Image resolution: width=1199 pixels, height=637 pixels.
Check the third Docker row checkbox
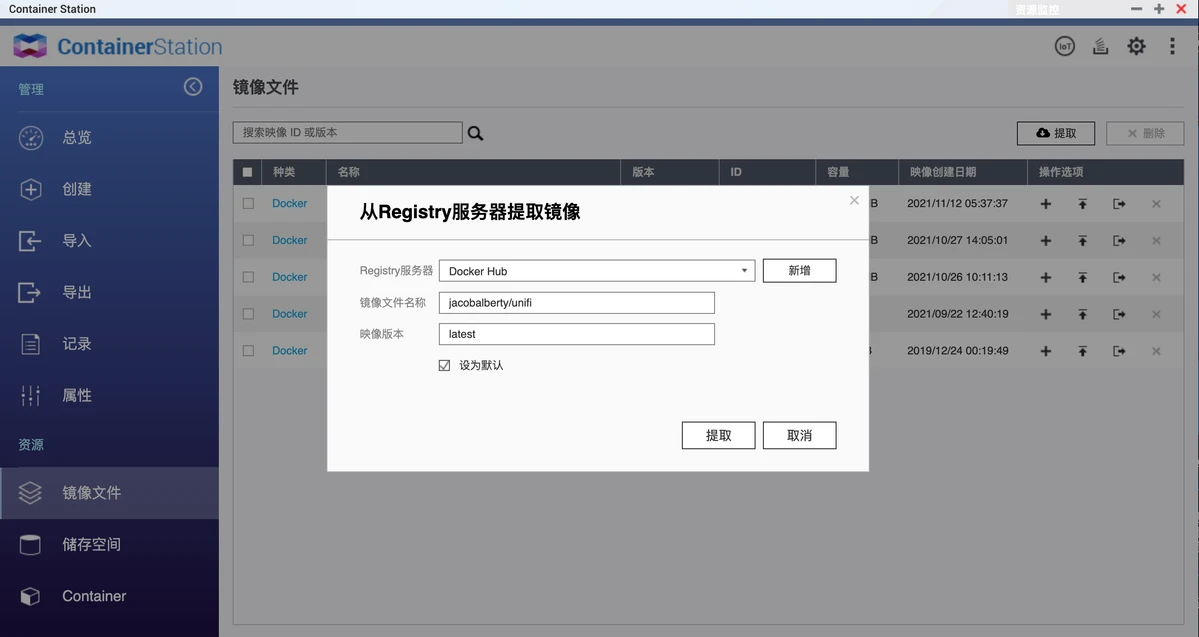248,277
